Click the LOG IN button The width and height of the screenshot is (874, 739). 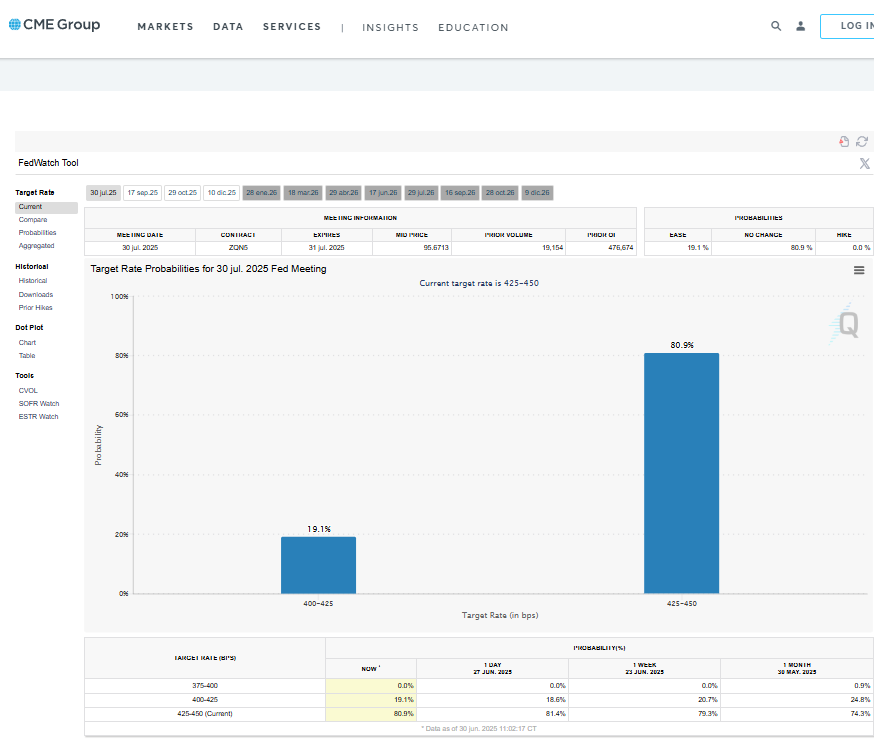(x=847, y=26)
